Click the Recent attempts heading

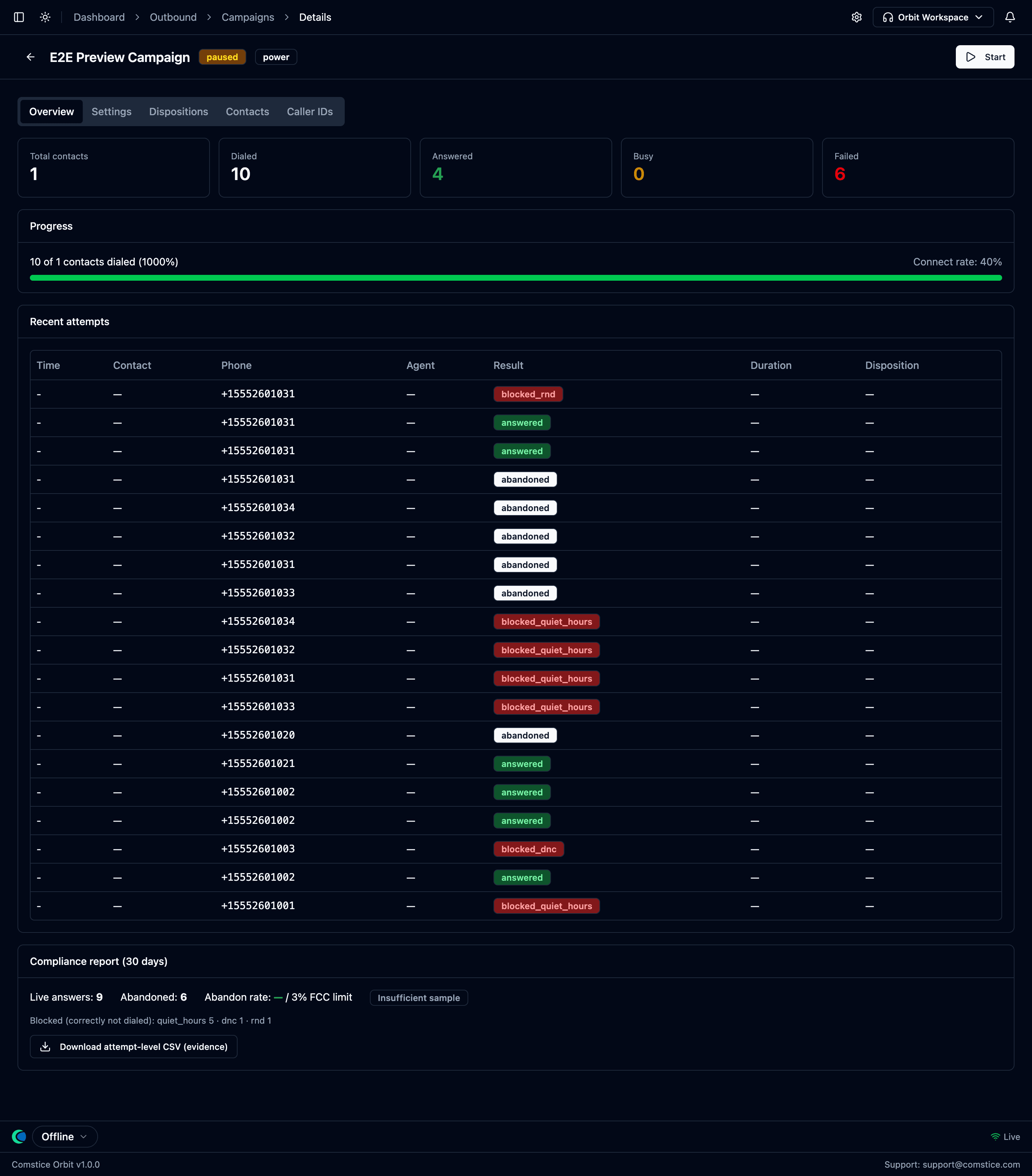coord(70,322)
